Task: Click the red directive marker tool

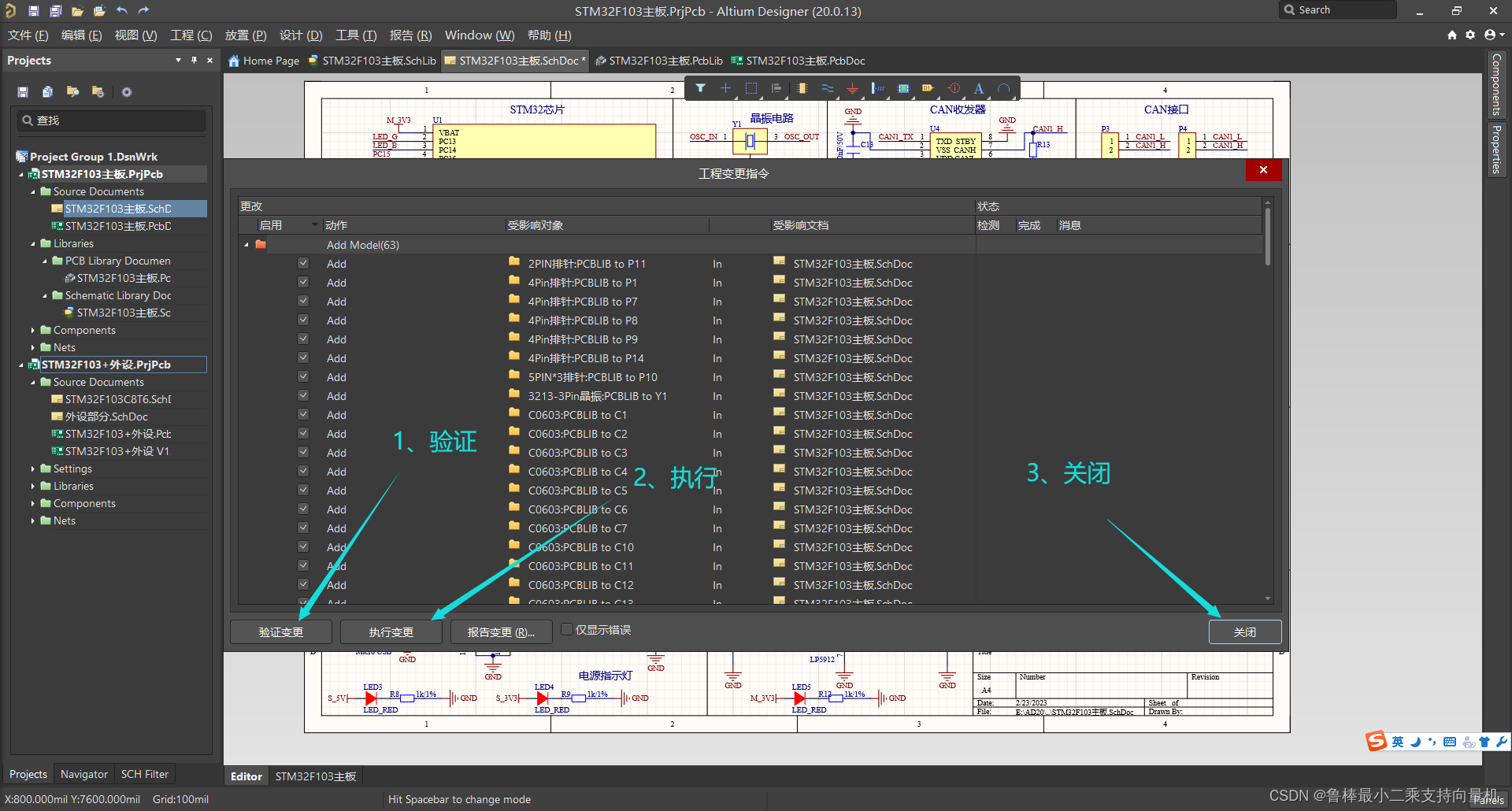Action: coord(954,88)
